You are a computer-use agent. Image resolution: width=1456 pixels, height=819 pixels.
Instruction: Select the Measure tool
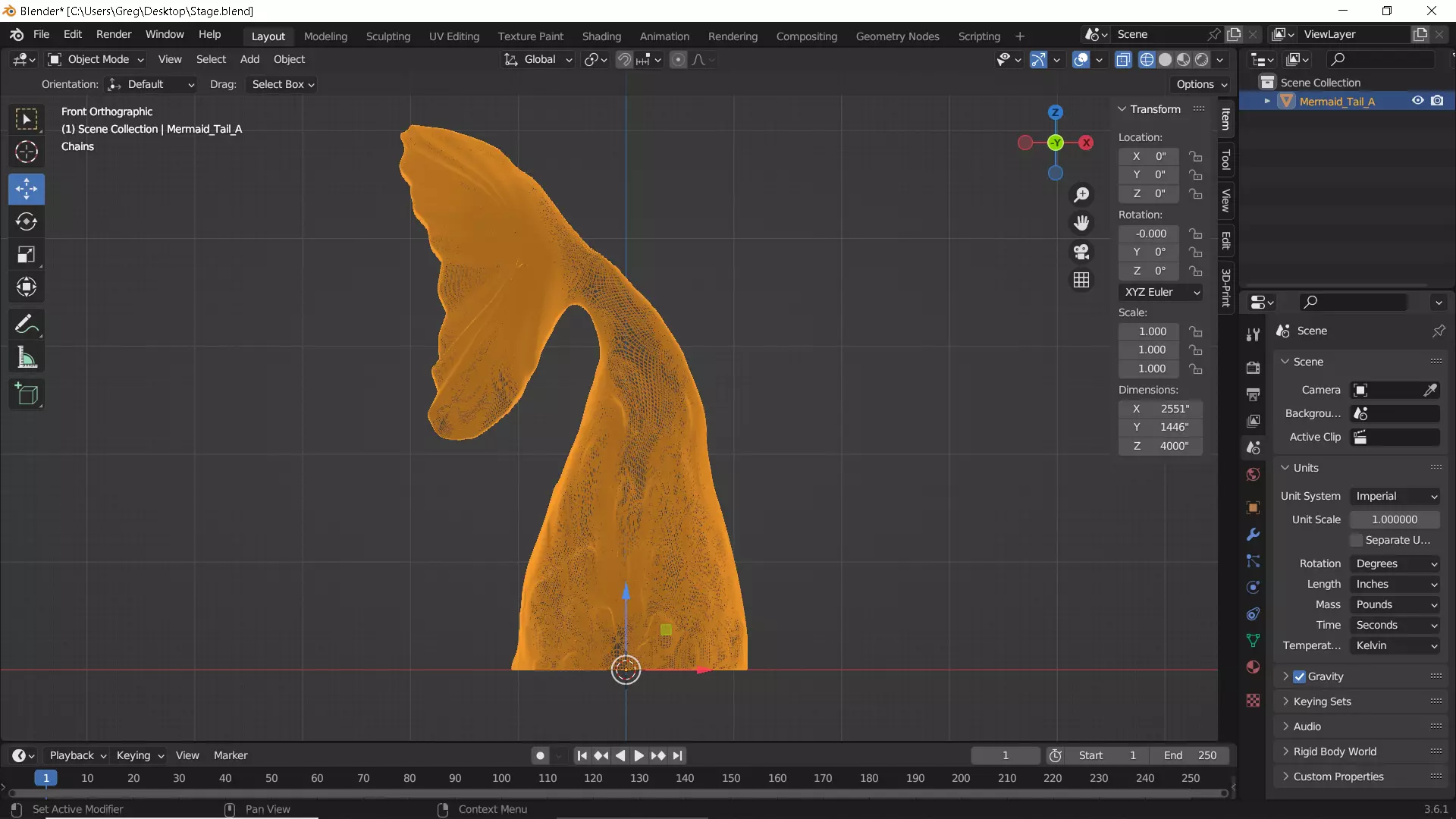coord(27,358)
